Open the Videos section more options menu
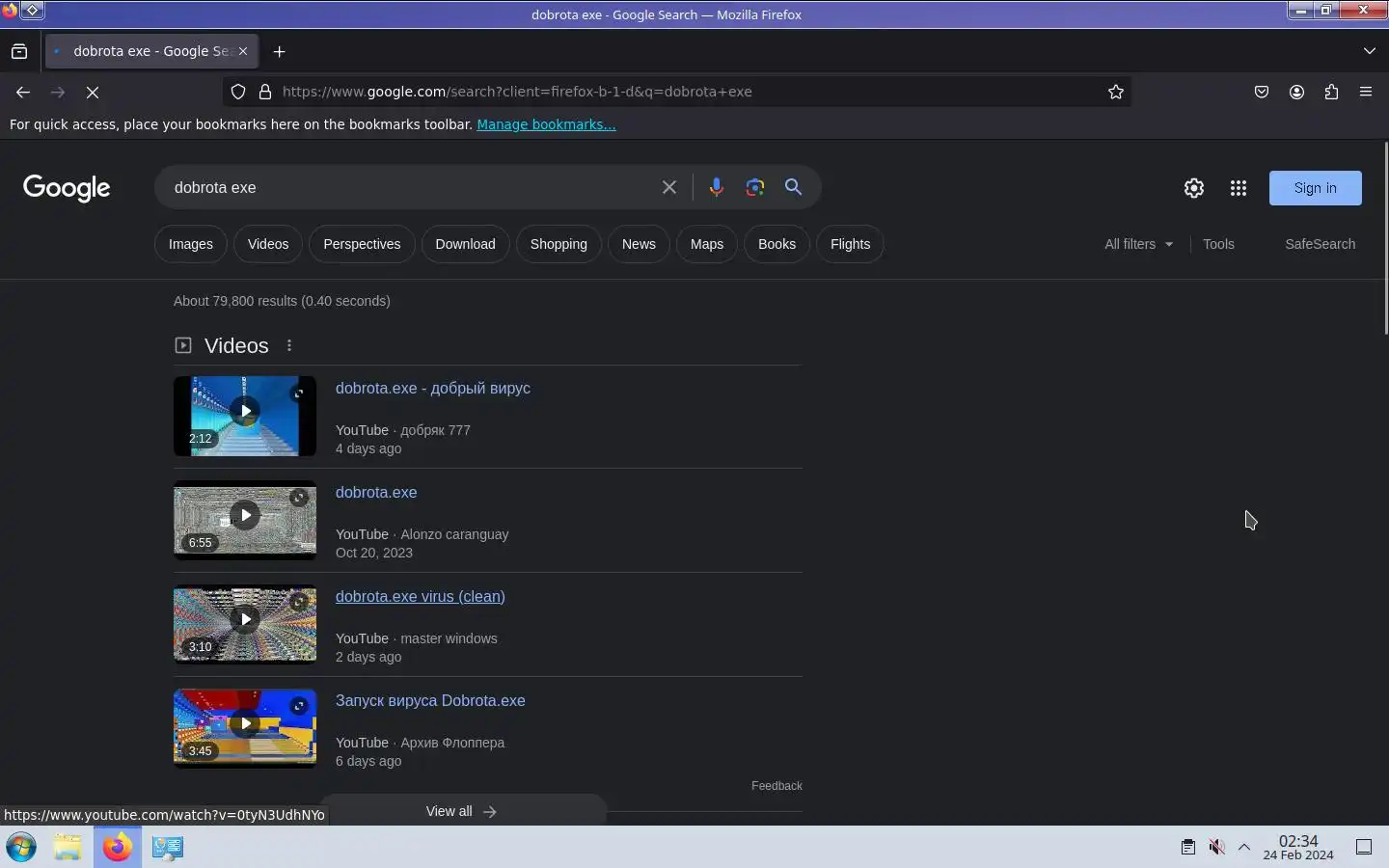The height and width of the screenshot is (868, 1389). click(289, 345)
